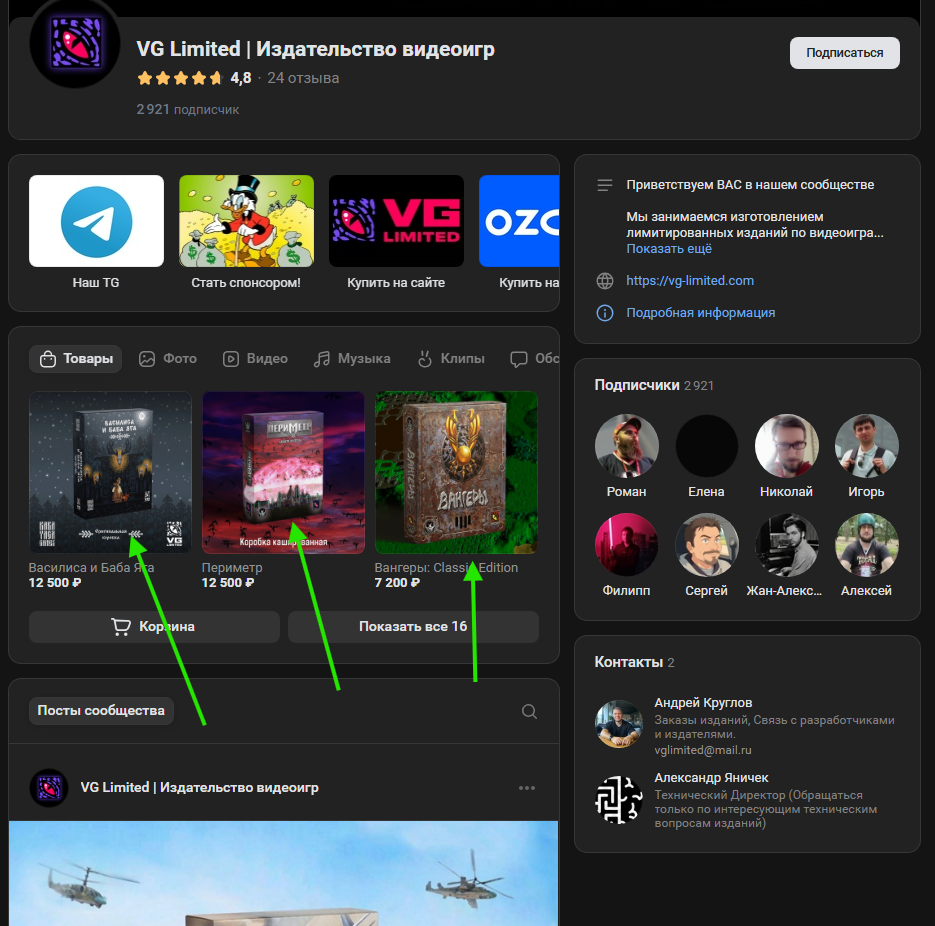Open the Telegram icon tile Наш TG

click(x=96, y=221)
